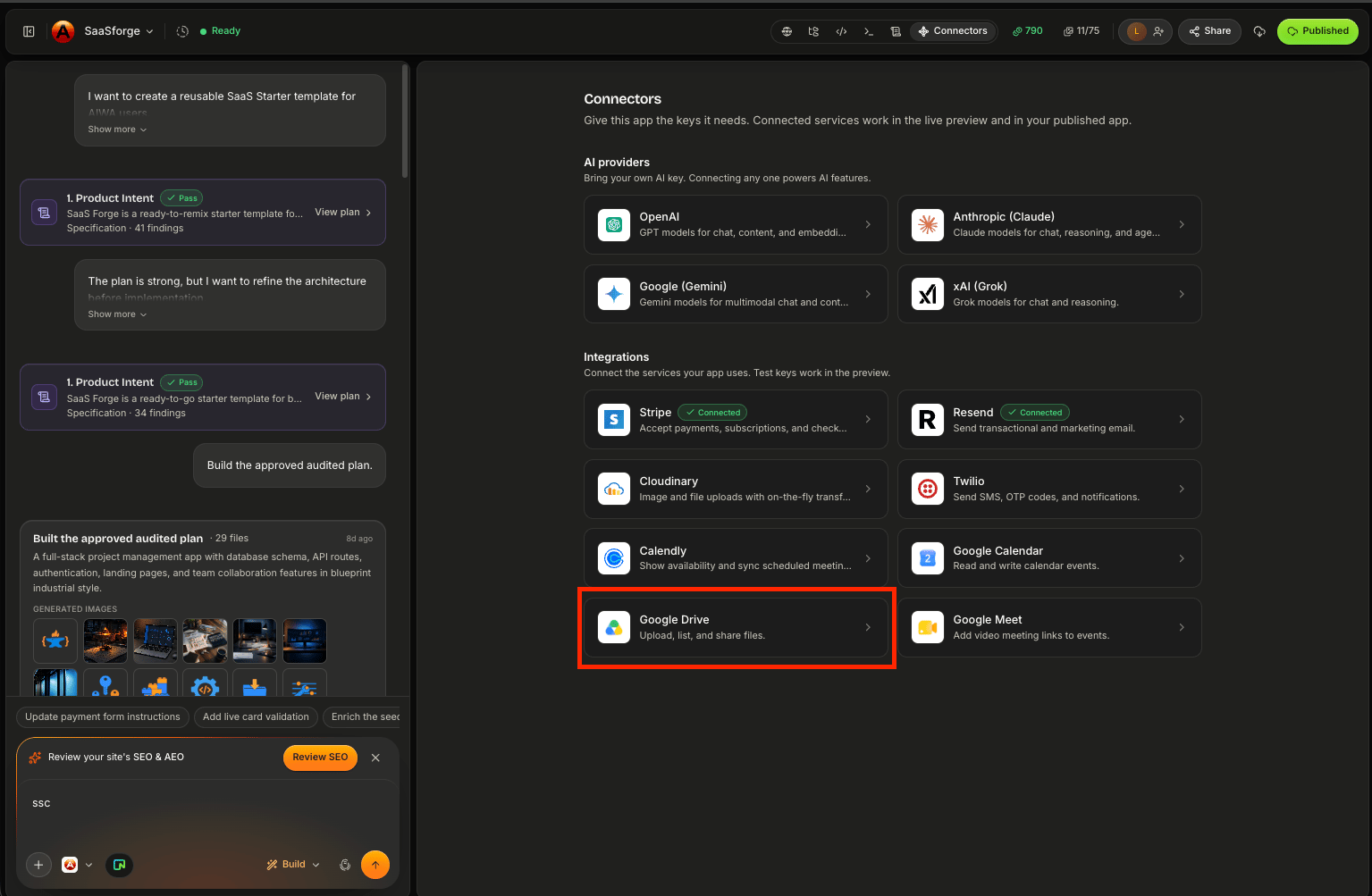1372x896 pixels.
Task: Click the plus attachment button in chat input
Action: [x=38, y=865]
